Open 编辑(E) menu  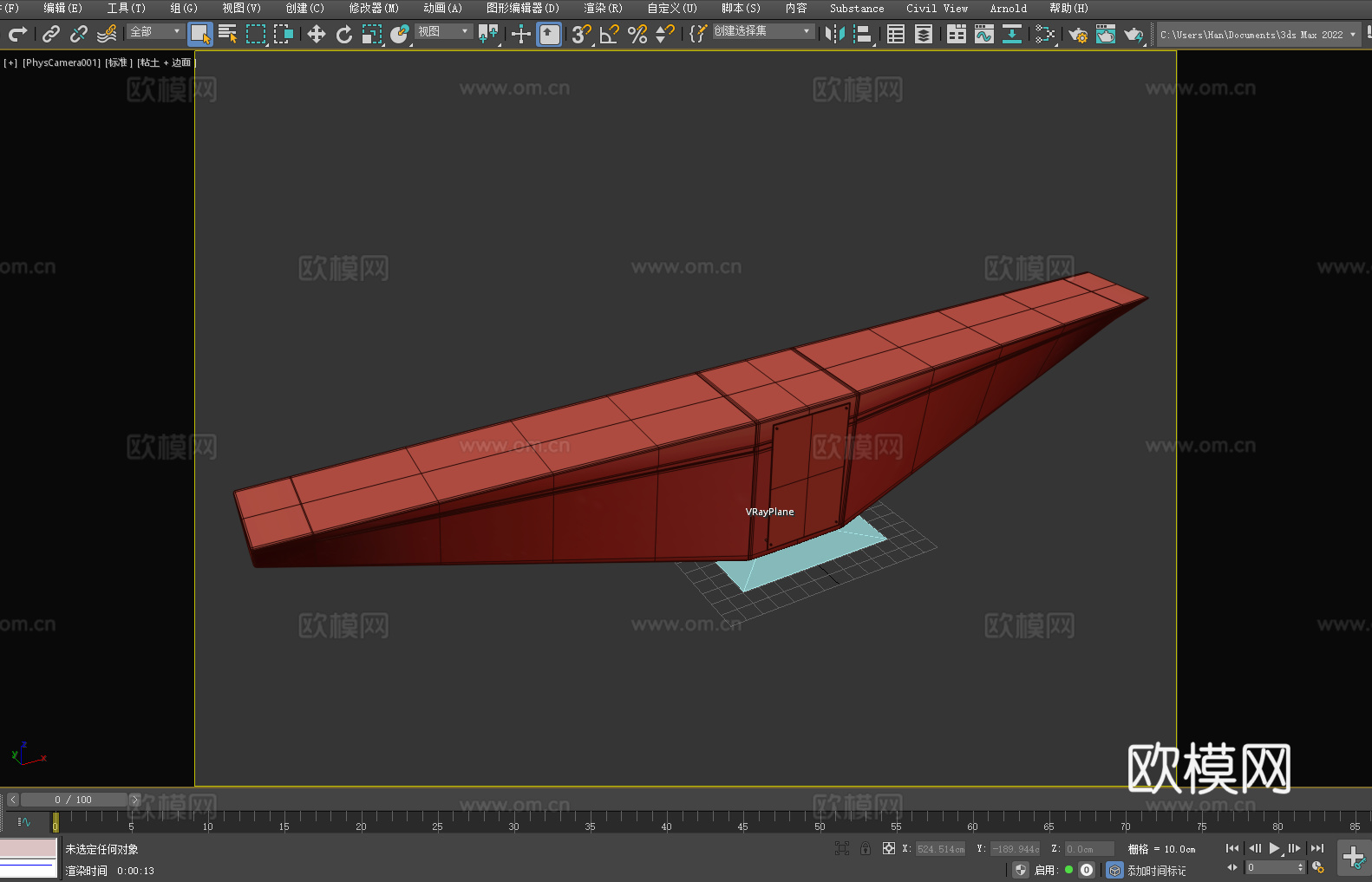(62, 8)
